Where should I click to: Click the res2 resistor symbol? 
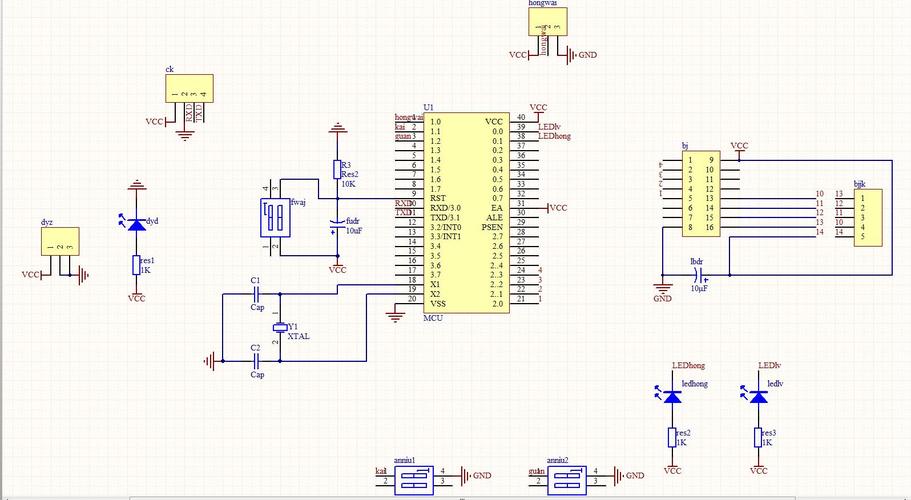(x=672, y=437)
